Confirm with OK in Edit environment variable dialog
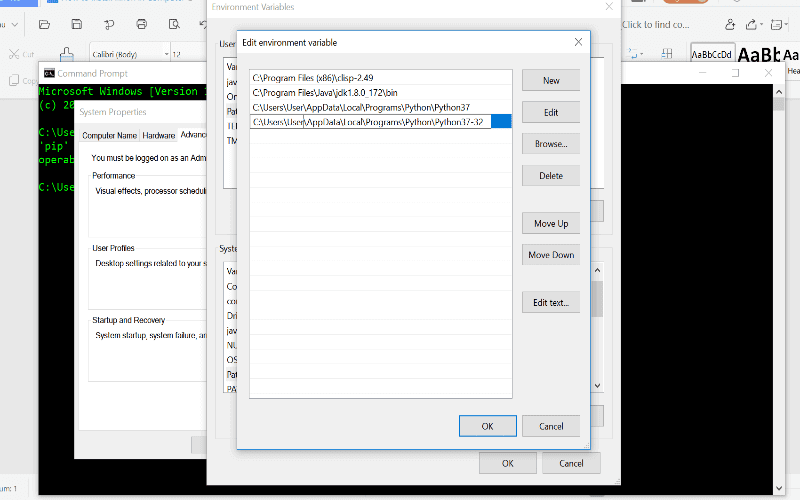 [x=488, y=426]
